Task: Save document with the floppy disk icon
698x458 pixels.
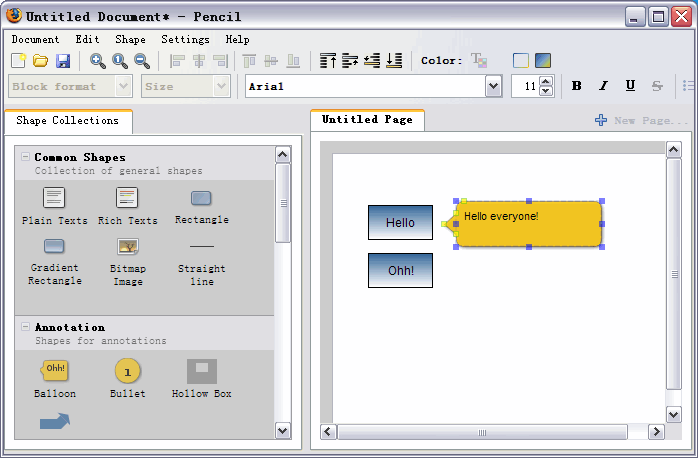Action: tap(63, 61)
